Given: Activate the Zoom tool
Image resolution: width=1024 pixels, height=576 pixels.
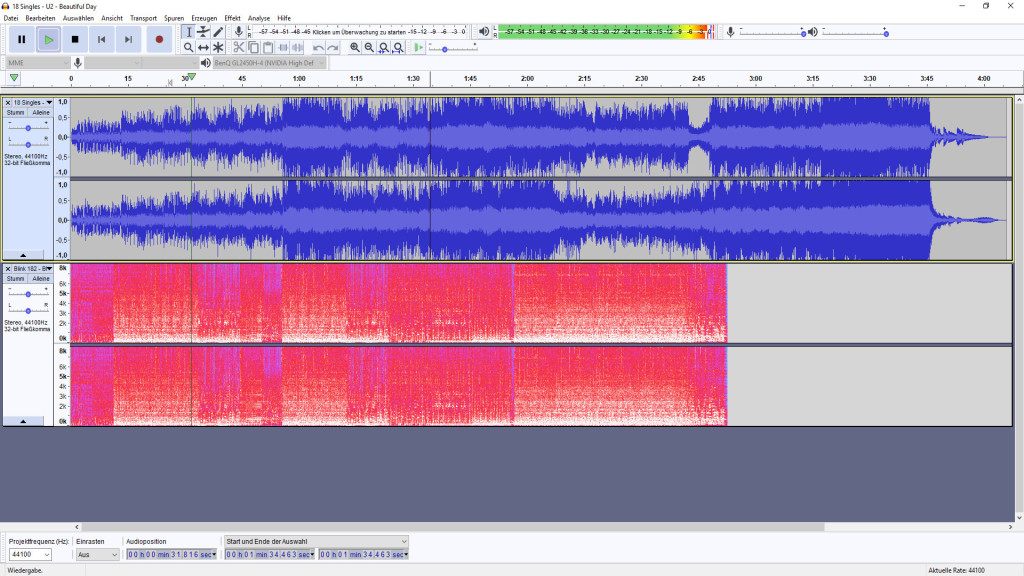Looking at the screenshot, I should [189, 47].
